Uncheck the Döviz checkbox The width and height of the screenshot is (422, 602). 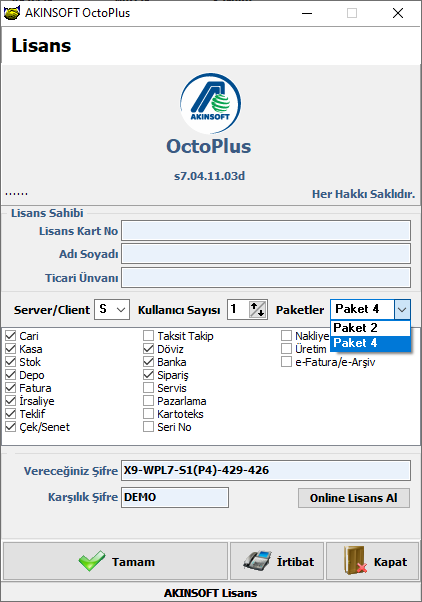click(148, 349)
